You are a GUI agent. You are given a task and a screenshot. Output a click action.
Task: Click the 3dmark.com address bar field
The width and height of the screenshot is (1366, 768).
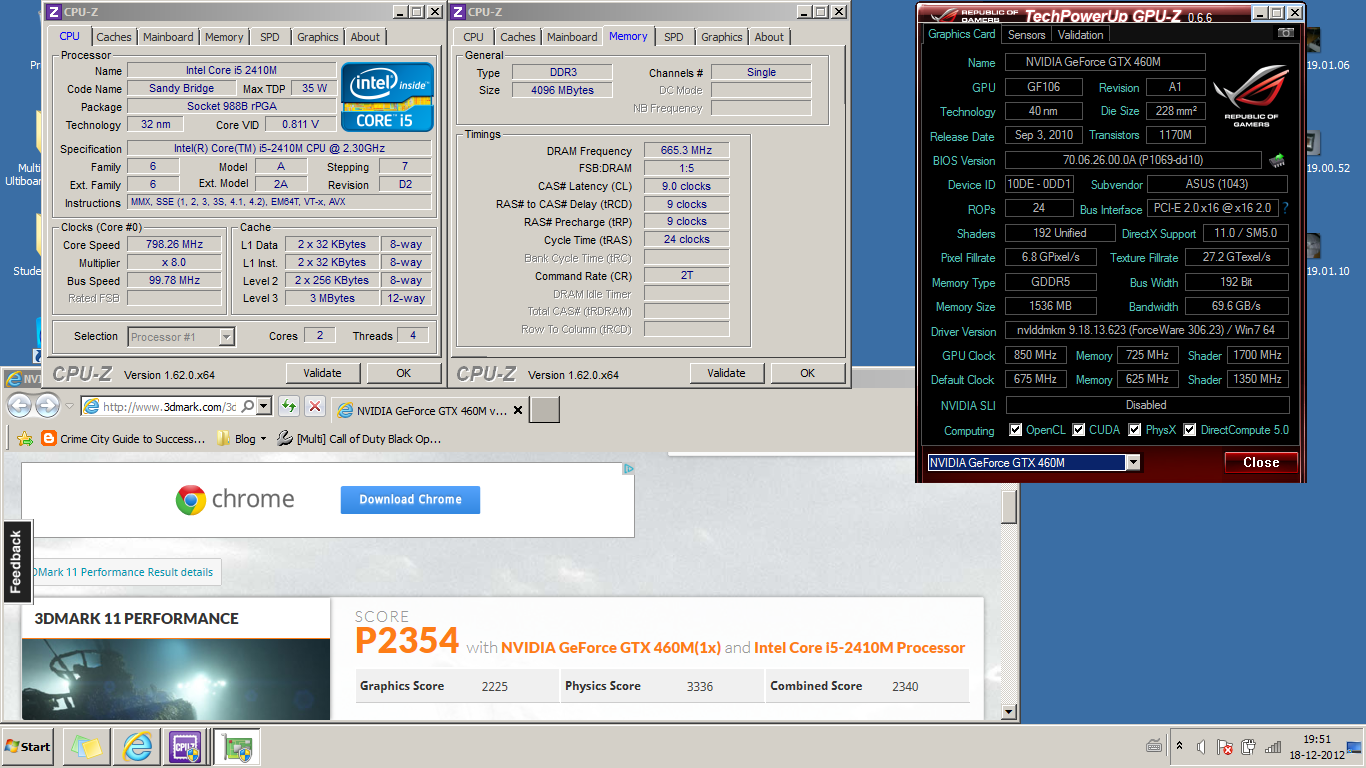coord(169,406)
